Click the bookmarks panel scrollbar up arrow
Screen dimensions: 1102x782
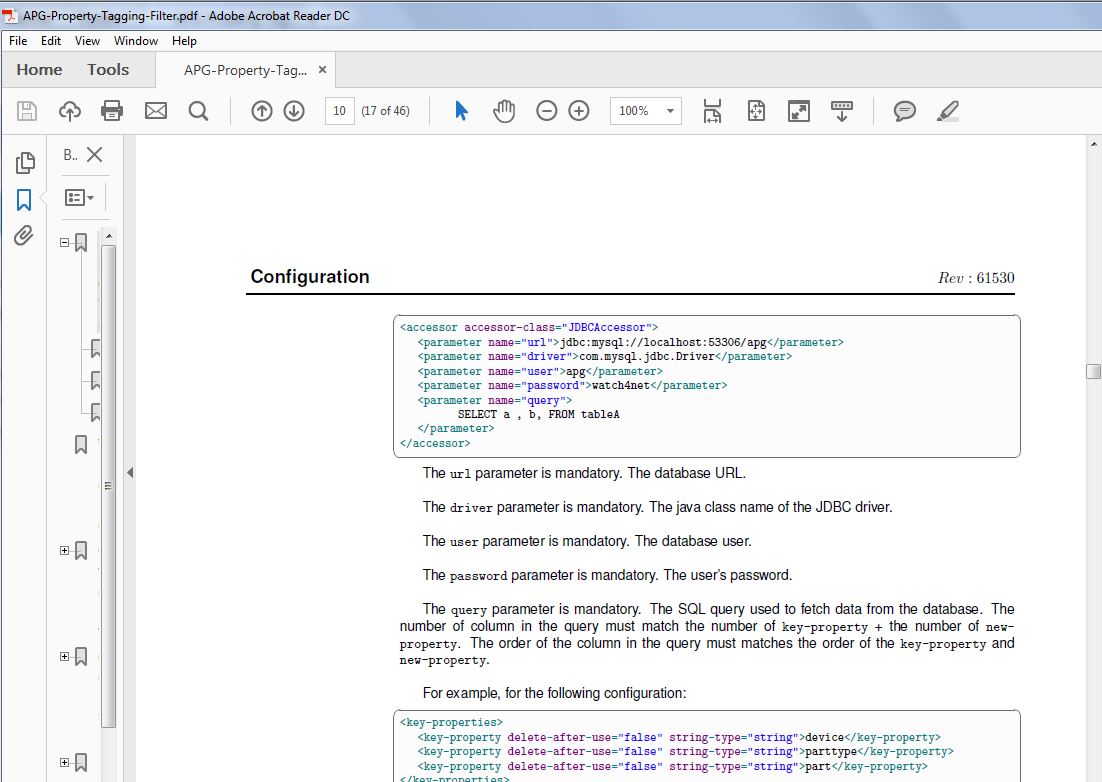[x=109, y=236]
